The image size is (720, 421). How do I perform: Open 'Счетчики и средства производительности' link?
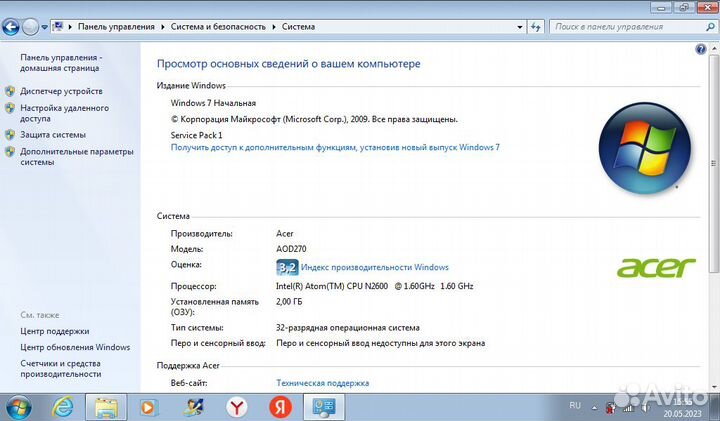click(x=61, y=369)
